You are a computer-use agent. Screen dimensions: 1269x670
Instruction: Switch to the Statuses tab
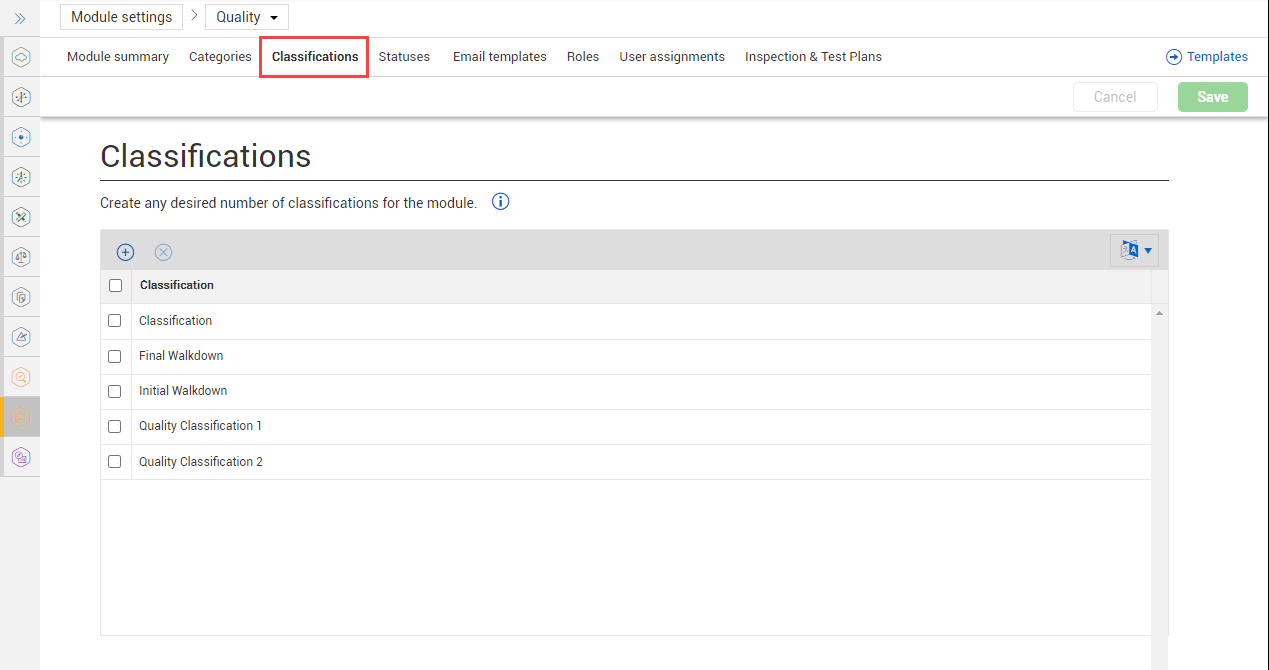coord(404,57)
